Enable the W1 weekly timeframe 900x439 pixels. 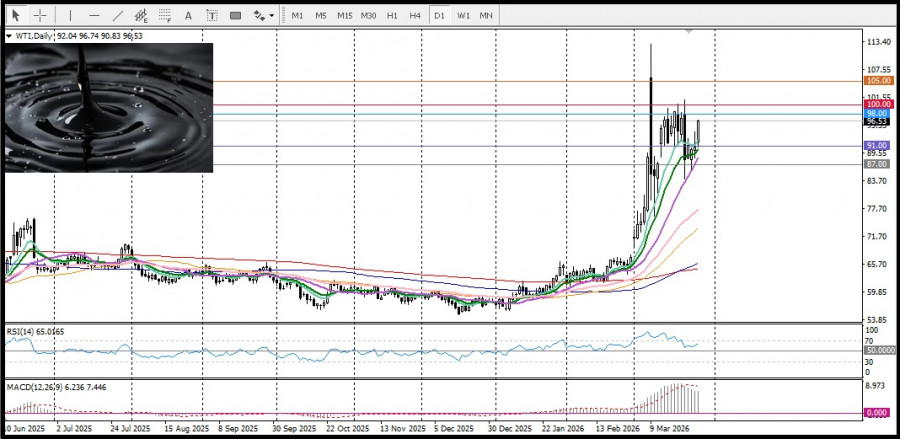463,16
